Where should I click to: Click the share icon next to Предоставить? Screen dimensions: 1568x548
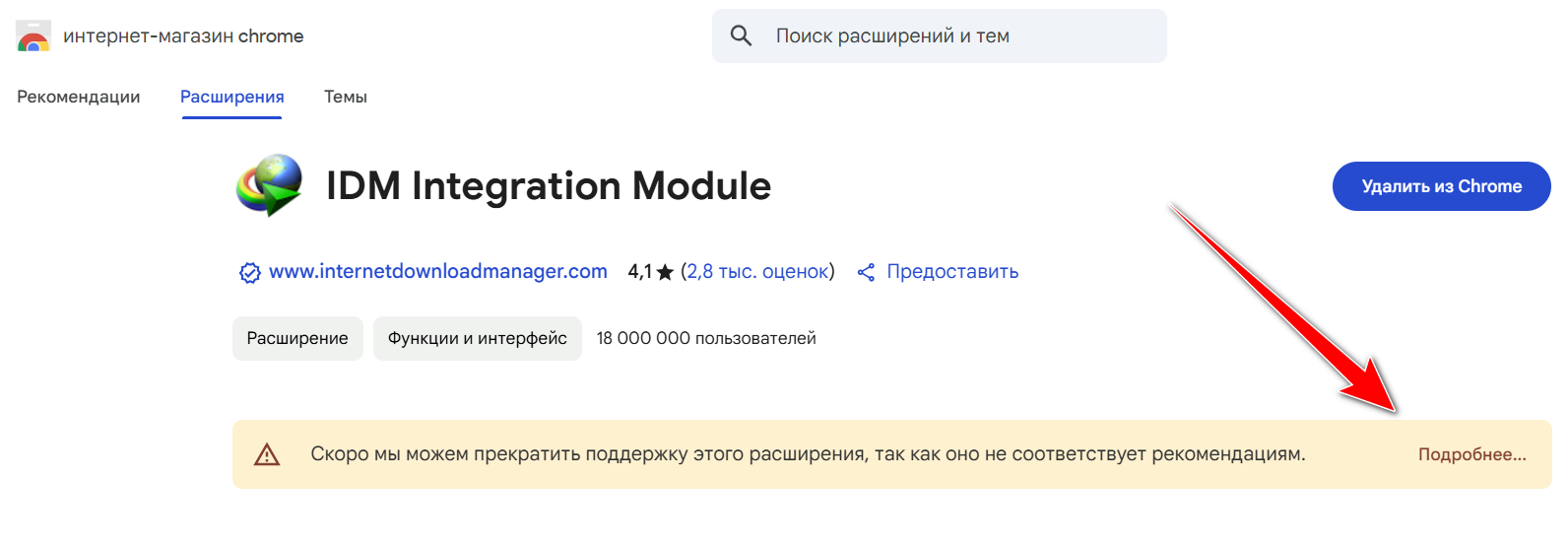(866, 272)
